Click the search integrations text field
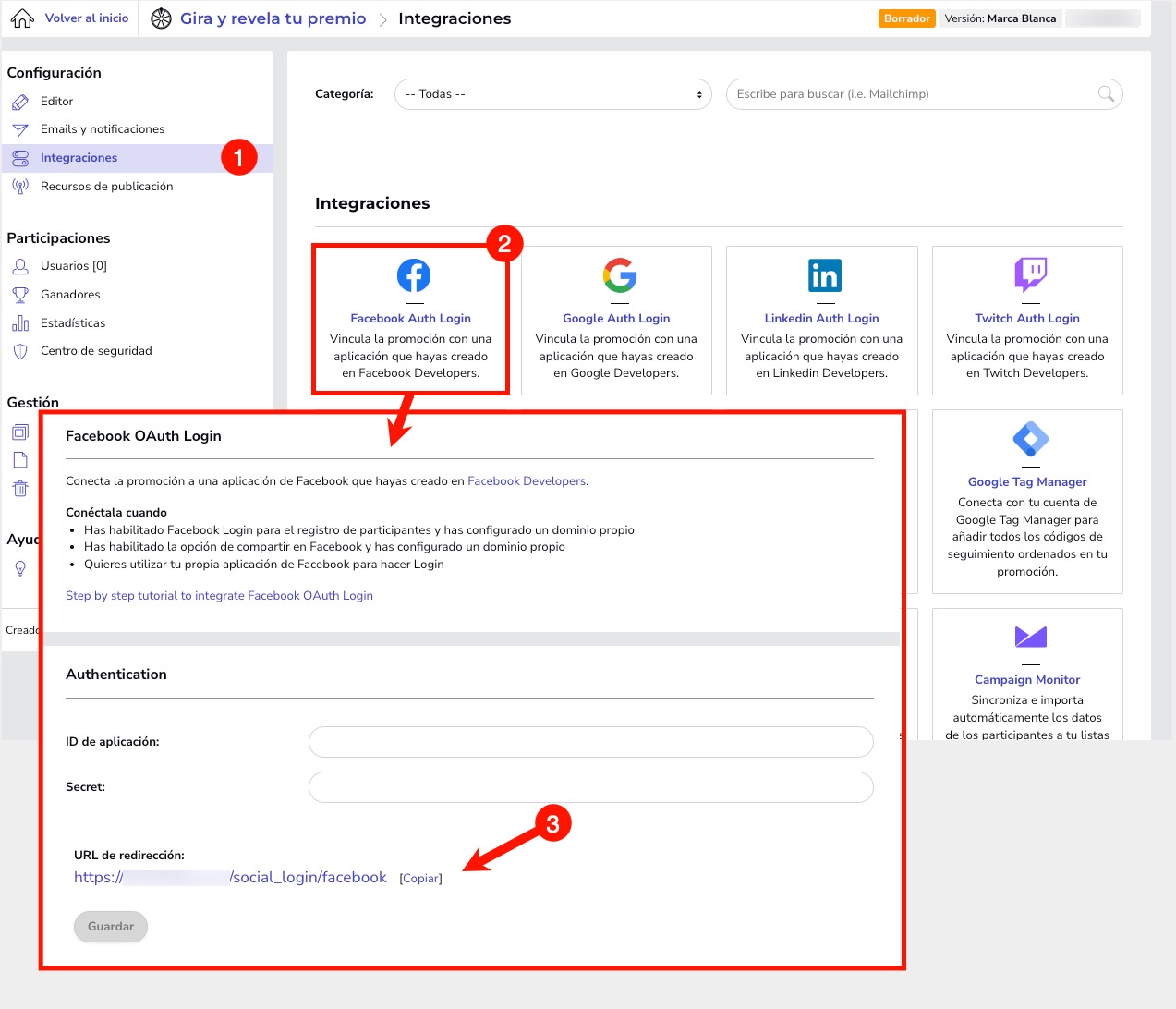 coord(924,94)
